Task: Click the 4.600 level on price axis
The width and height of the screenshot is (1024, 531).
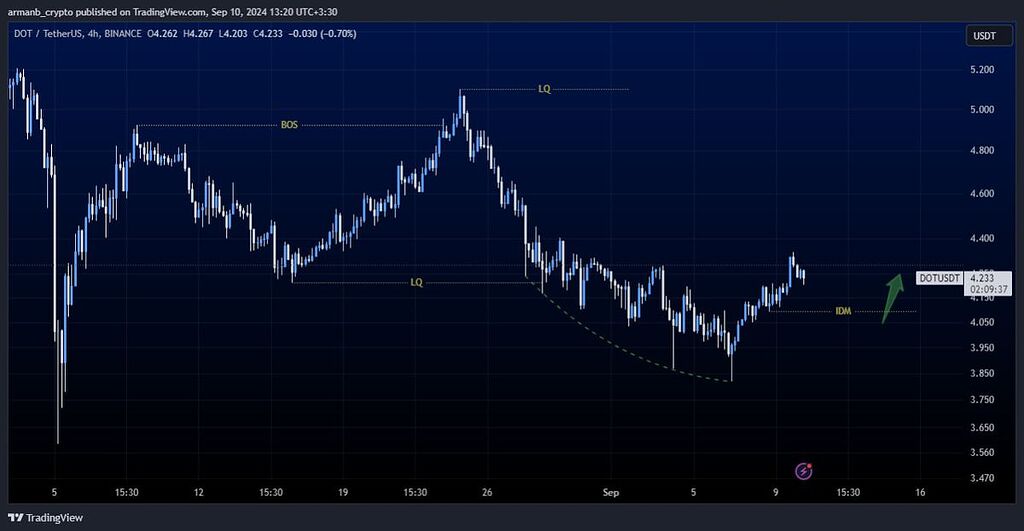Action: 981,193
